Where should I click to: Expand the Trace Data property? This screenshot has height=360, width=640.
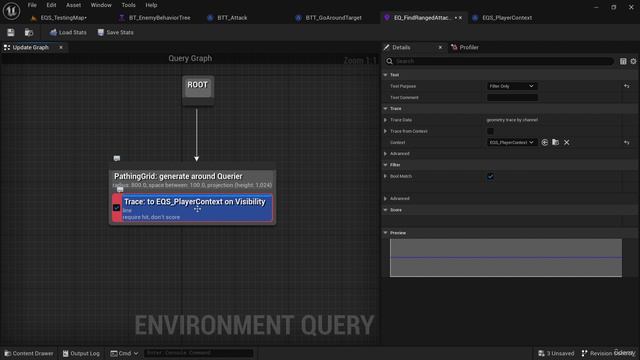coord(385,120)
